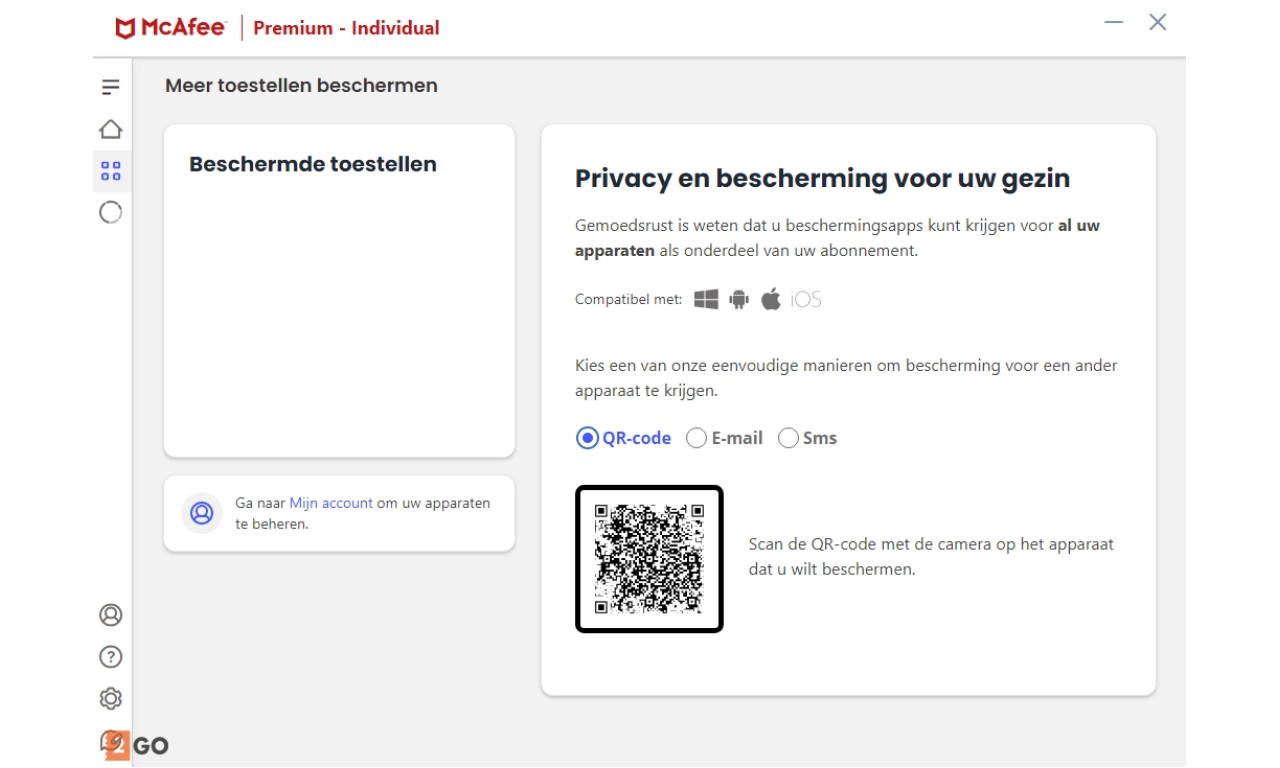1280x768 pixels.
Task: Minimize the McAfee window
Action: (1114, 22)
